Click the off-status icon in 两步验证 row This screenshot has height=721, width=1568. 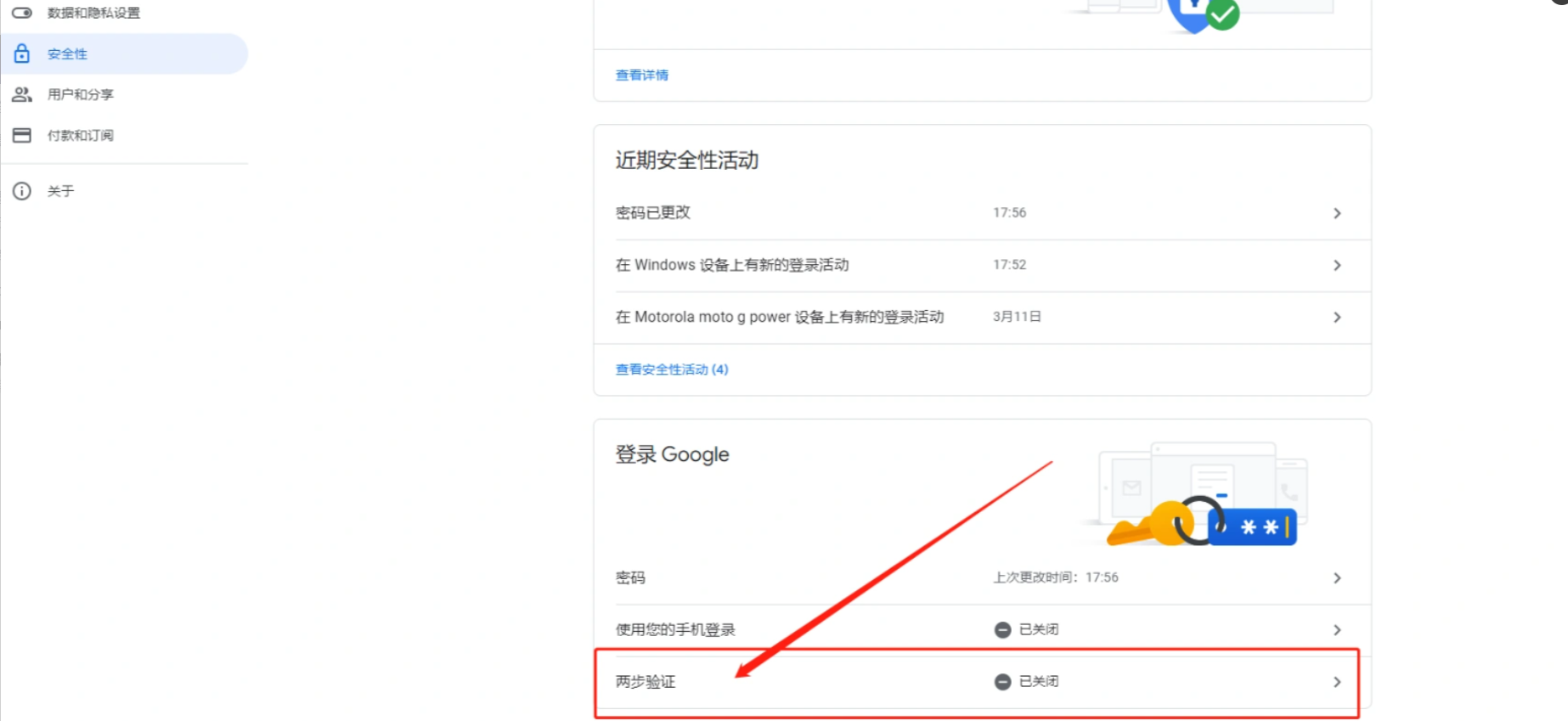click(1002, 682)
